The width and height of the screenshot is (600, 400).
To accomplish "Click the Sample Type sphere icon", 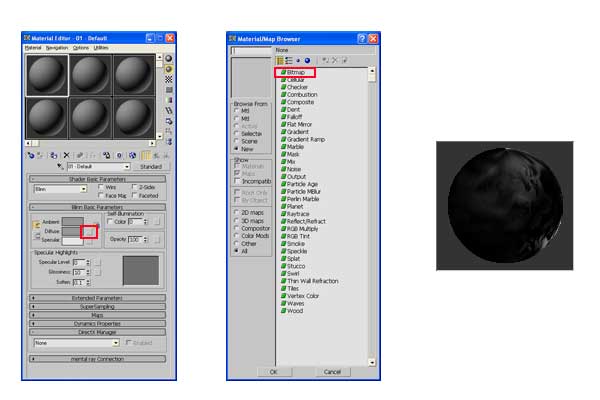I will pos(168,58).
